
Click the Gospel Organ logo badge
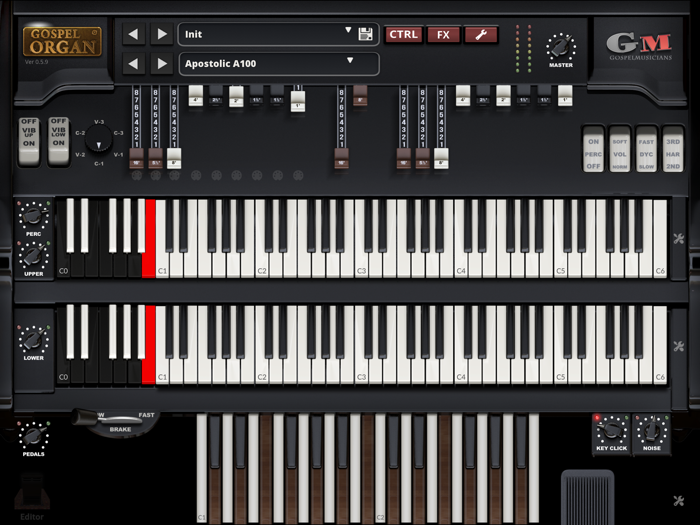(x=62, y=41)
